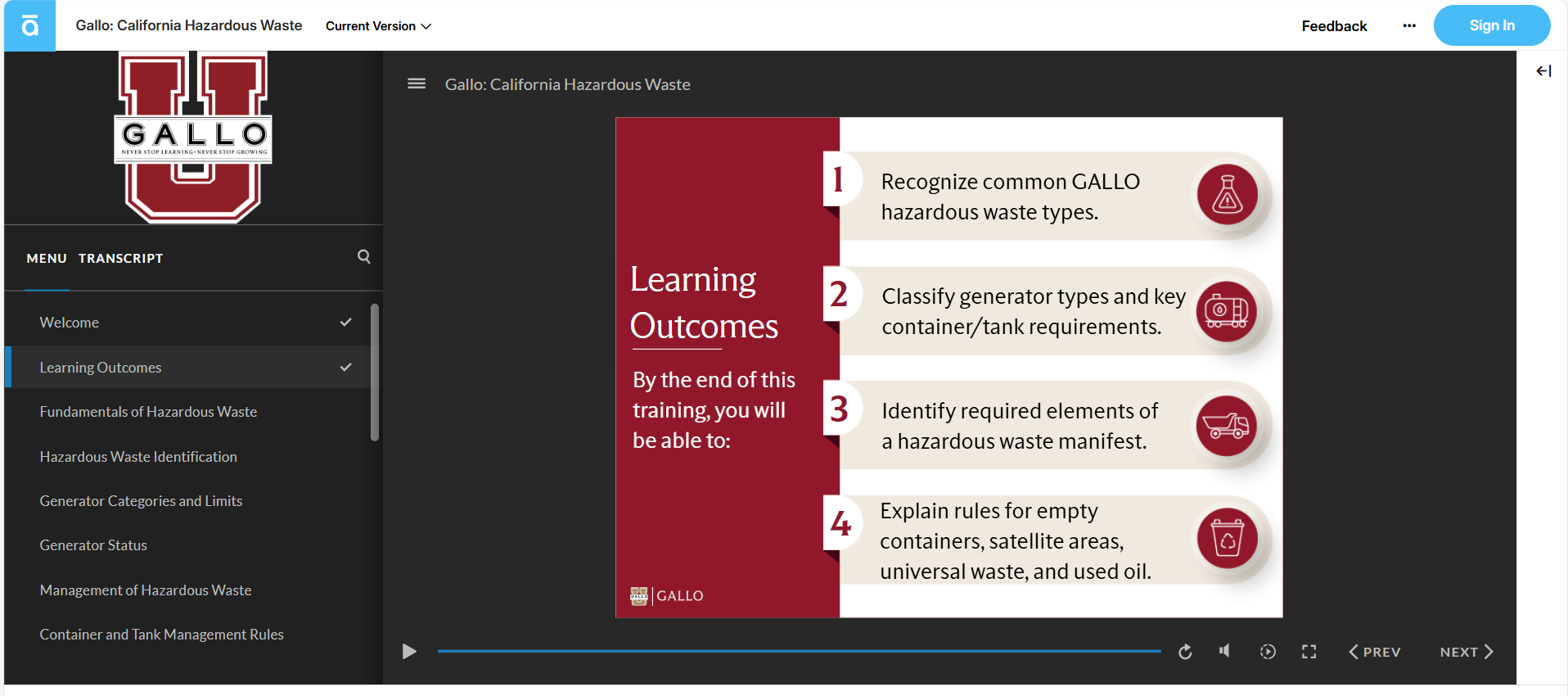Click the Learning Outcomes slide heading
Image resolution: width=1568 pixels, height=696 pixels.
coord(704,303)
